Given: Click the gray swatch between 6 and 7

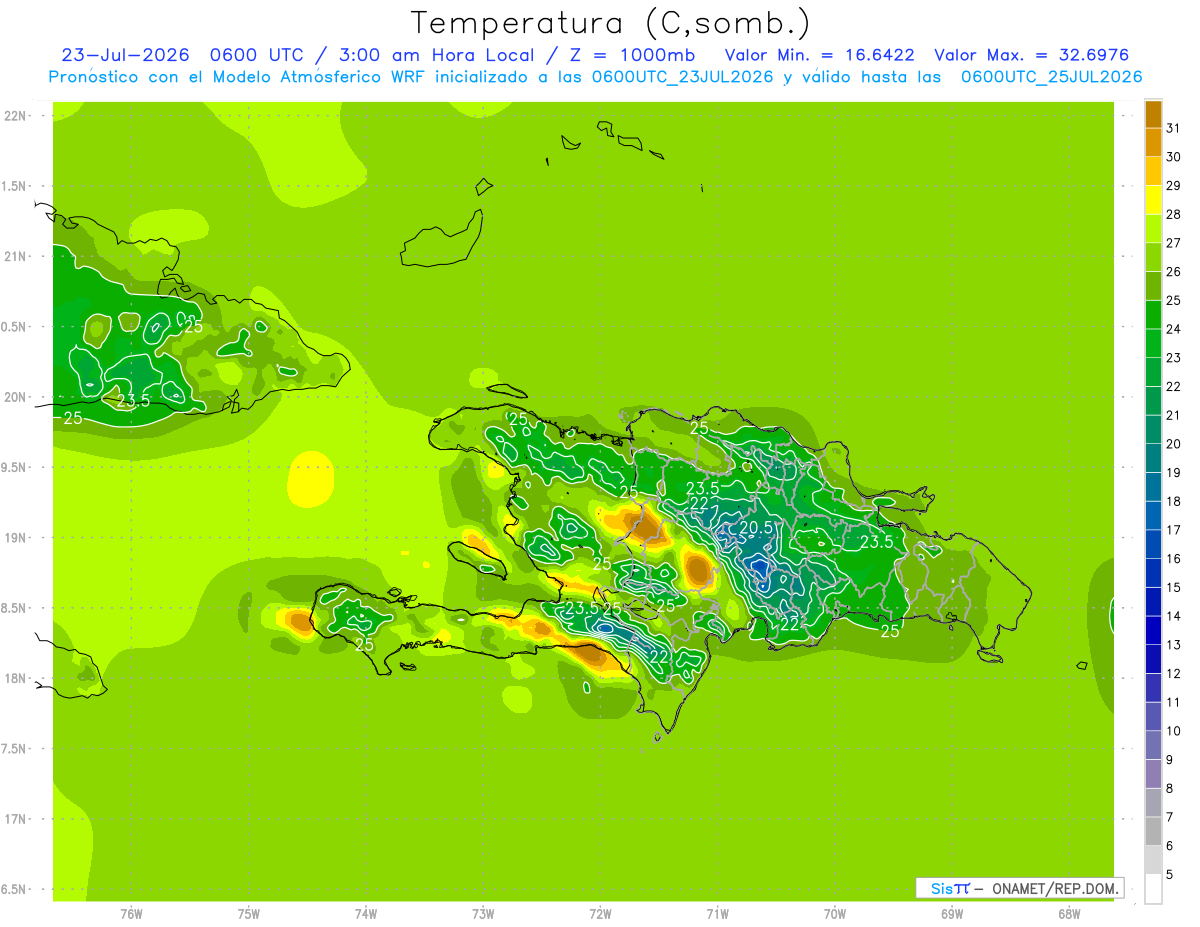Looking at the screenshot, I should (x=1153, y=832).
